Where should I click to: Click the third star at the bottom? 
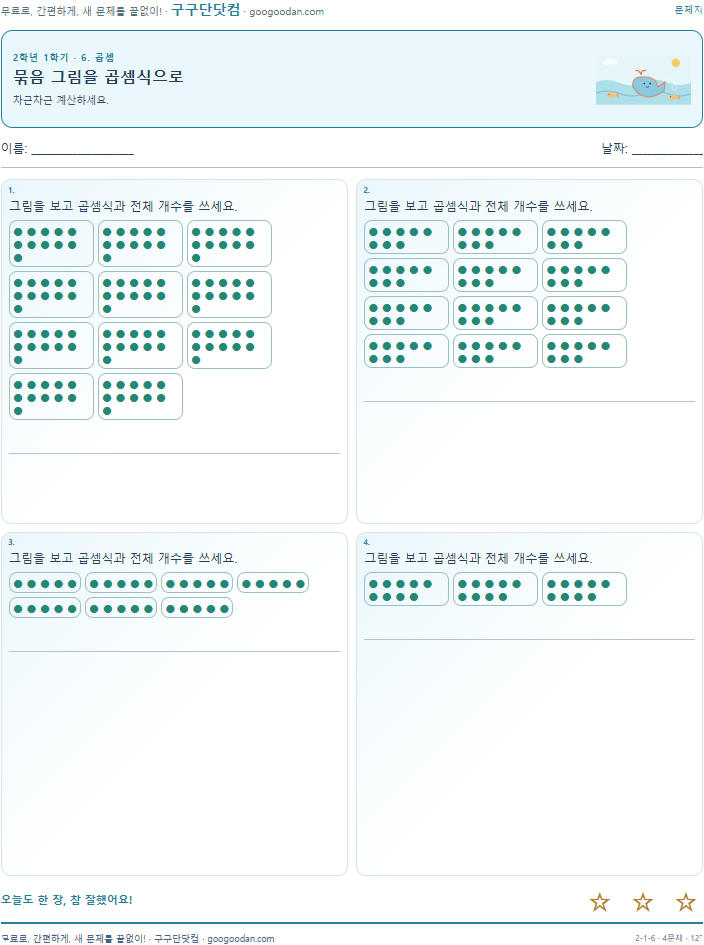coord(686,902)
